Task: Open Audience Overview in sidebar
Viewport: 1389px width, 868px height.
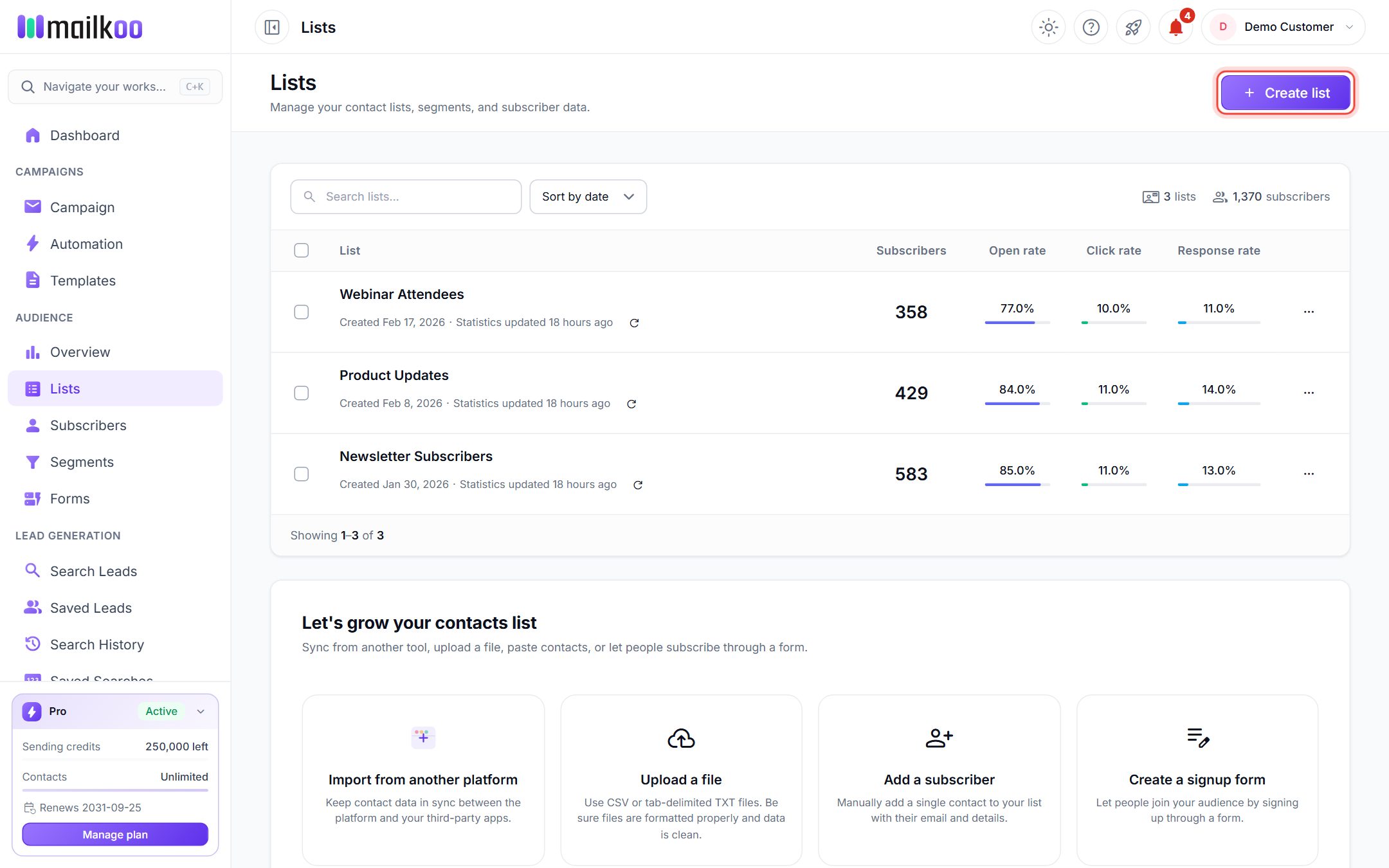Action: point(115,352)
